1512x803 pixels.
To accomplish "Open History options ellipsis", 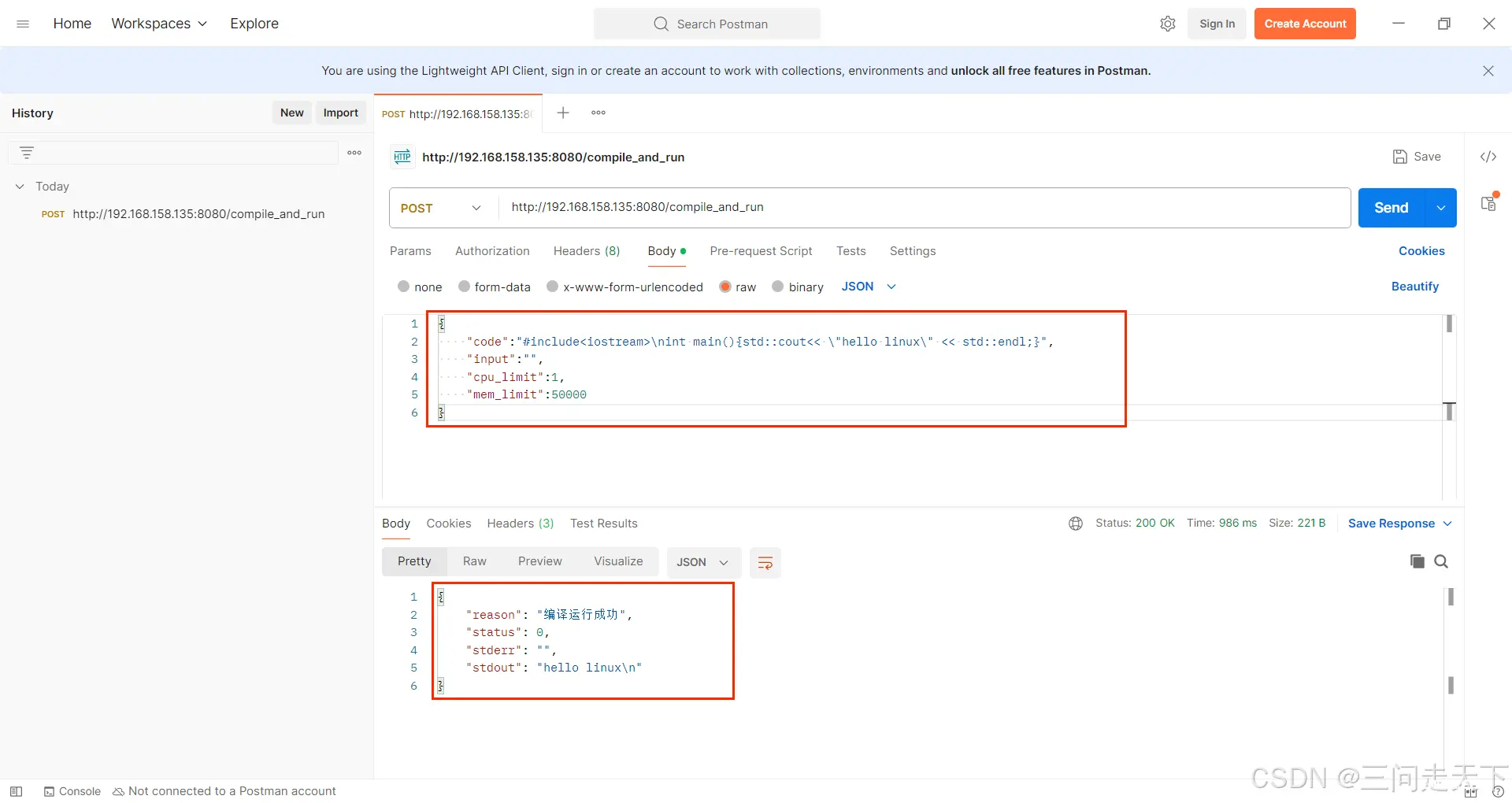I will 354,153.
